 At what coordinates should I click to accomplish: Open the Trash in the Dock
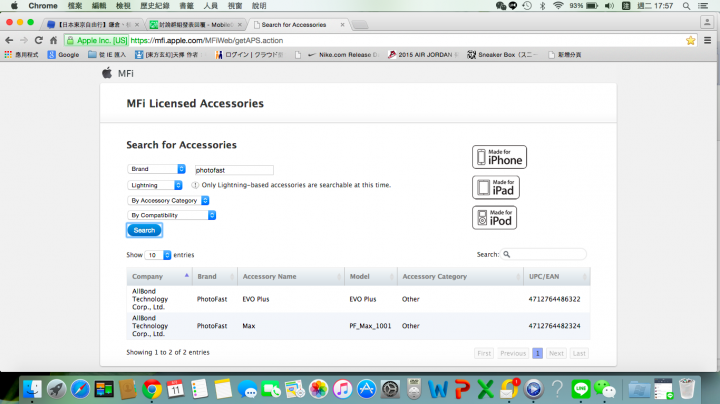[687, 389]
